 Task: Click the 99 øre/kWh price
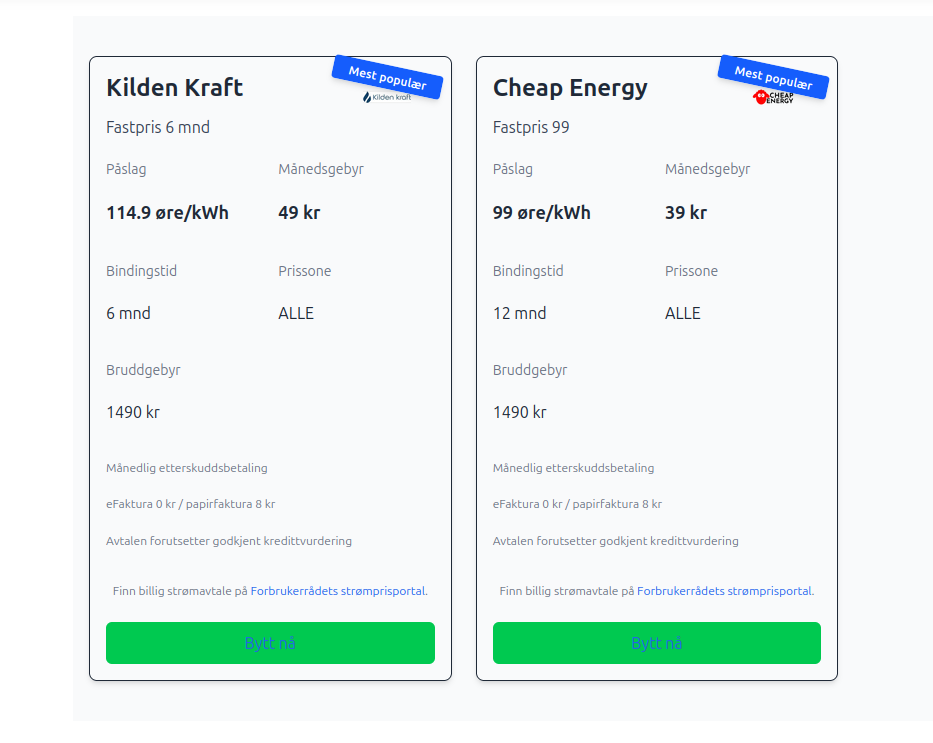point(541,213)
